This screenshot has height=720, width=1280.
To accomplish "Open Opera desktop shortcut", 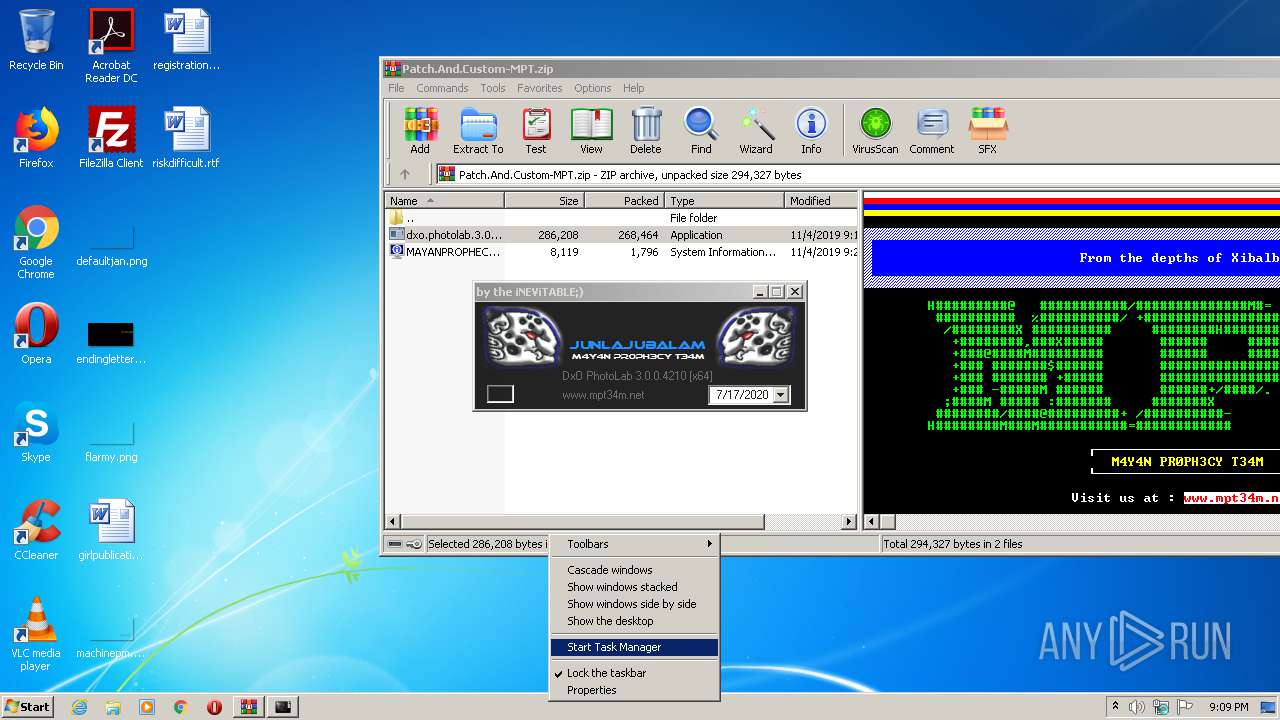I will coord(36,333).
